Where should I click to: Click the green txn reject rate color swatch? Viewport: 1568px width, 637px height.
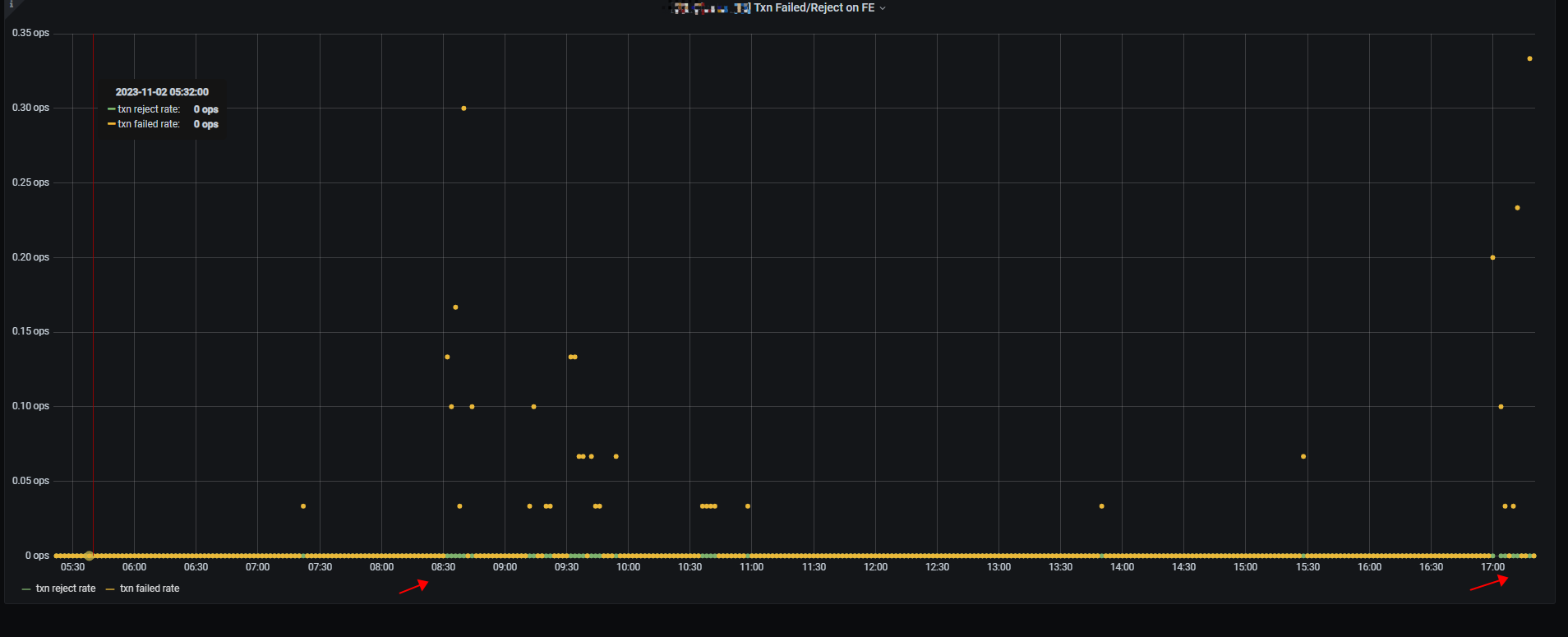[x=26, y=589]
